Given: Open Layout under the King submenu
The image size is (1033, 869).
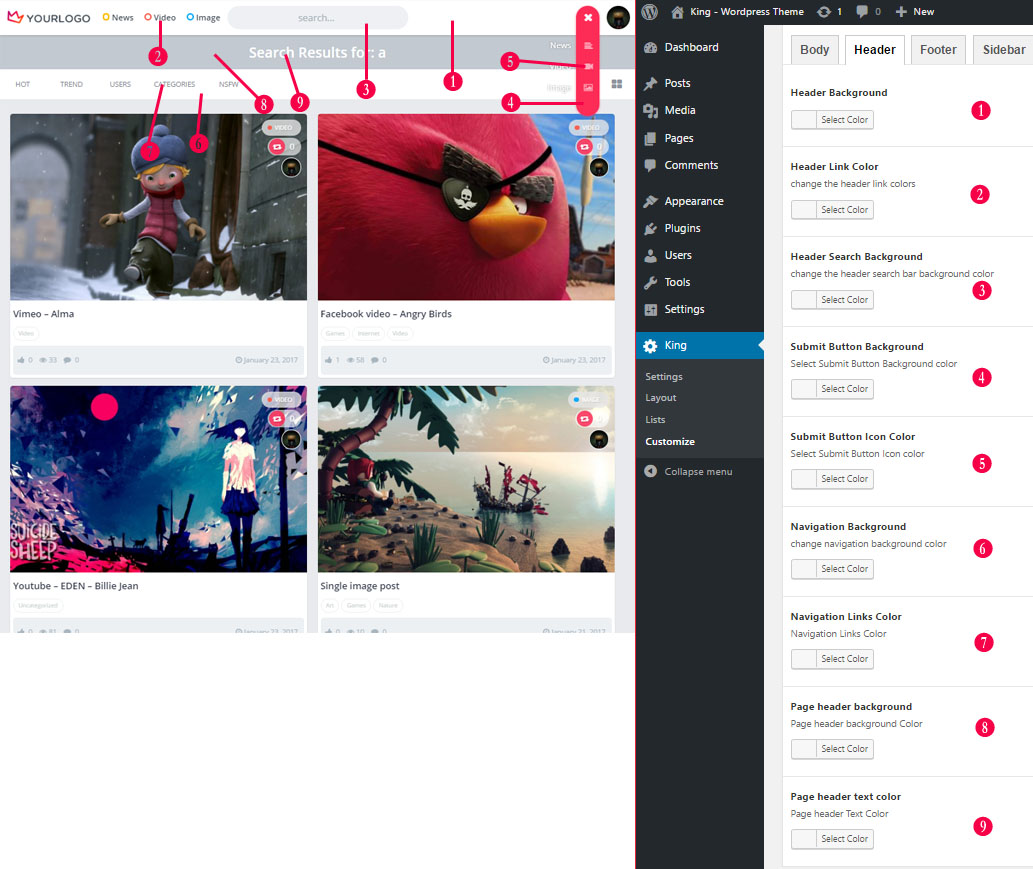Looking at the screenshot, I should (x=661, y=398).
